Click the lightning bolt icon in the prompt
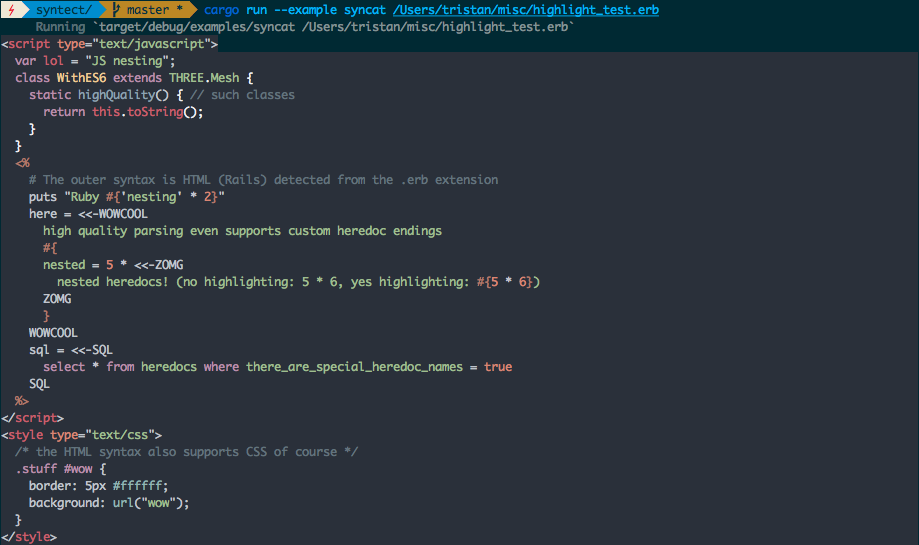The height and width of the screenshot is (545, 919). [x=11, y=10]
